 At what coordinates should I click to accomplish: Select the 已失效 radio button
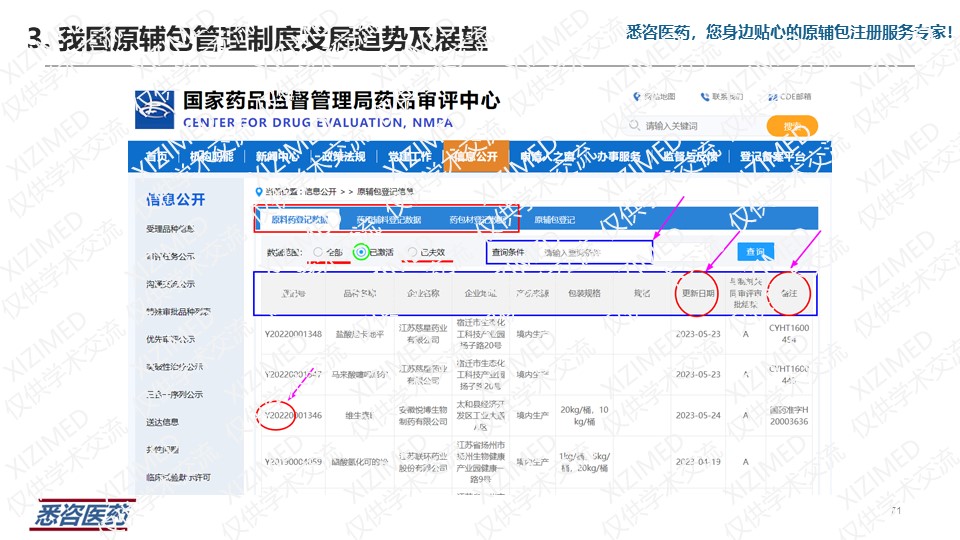pyautogui.click(x=412, y=253)
